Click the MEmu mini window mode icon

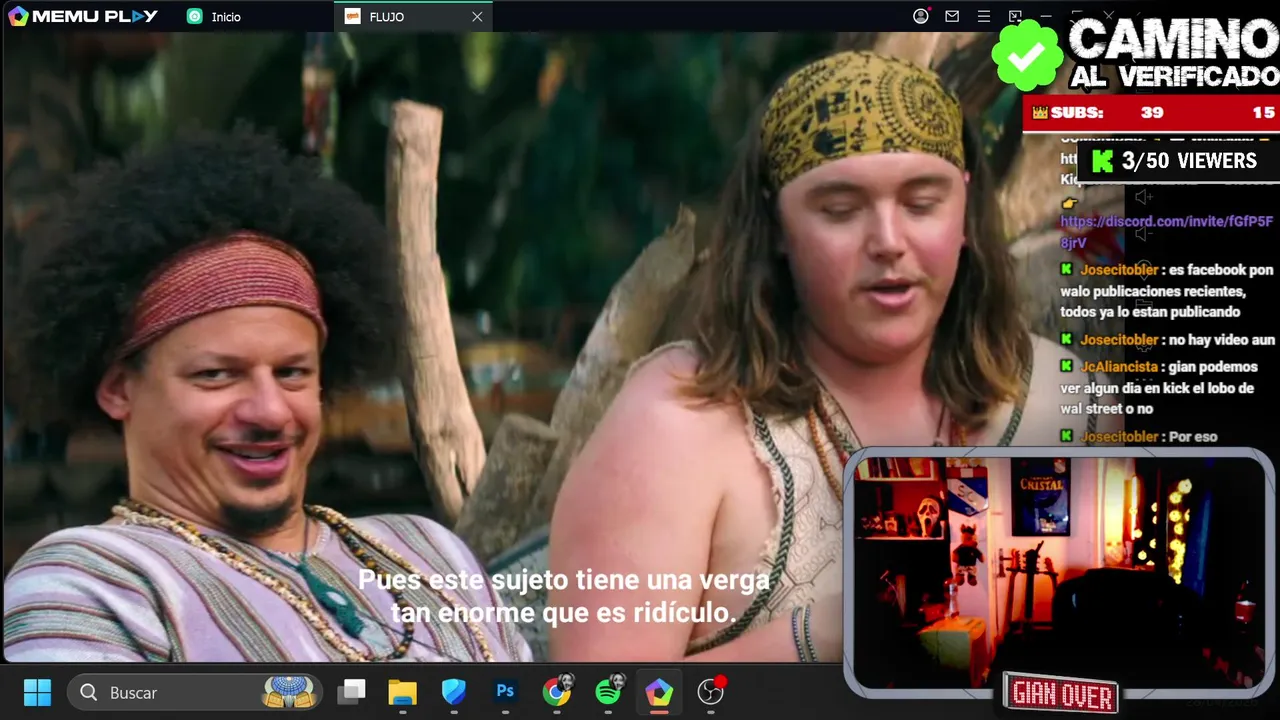tap(1015, 16)
